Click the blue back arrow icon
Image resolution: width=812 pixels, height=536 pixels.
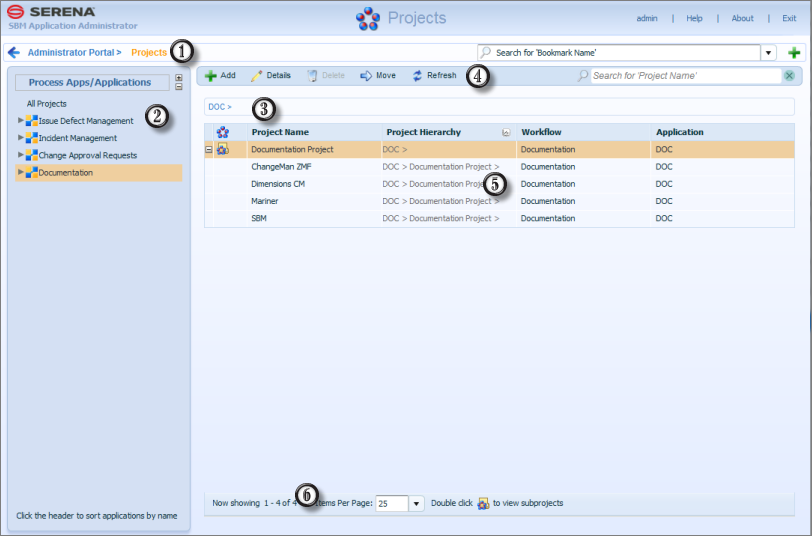[x=14, y=52]
